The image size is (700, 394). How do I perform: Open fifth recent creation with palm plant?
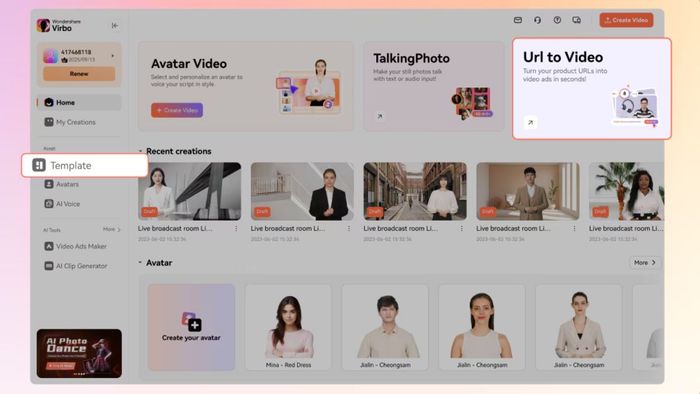[x=626, y=191]
